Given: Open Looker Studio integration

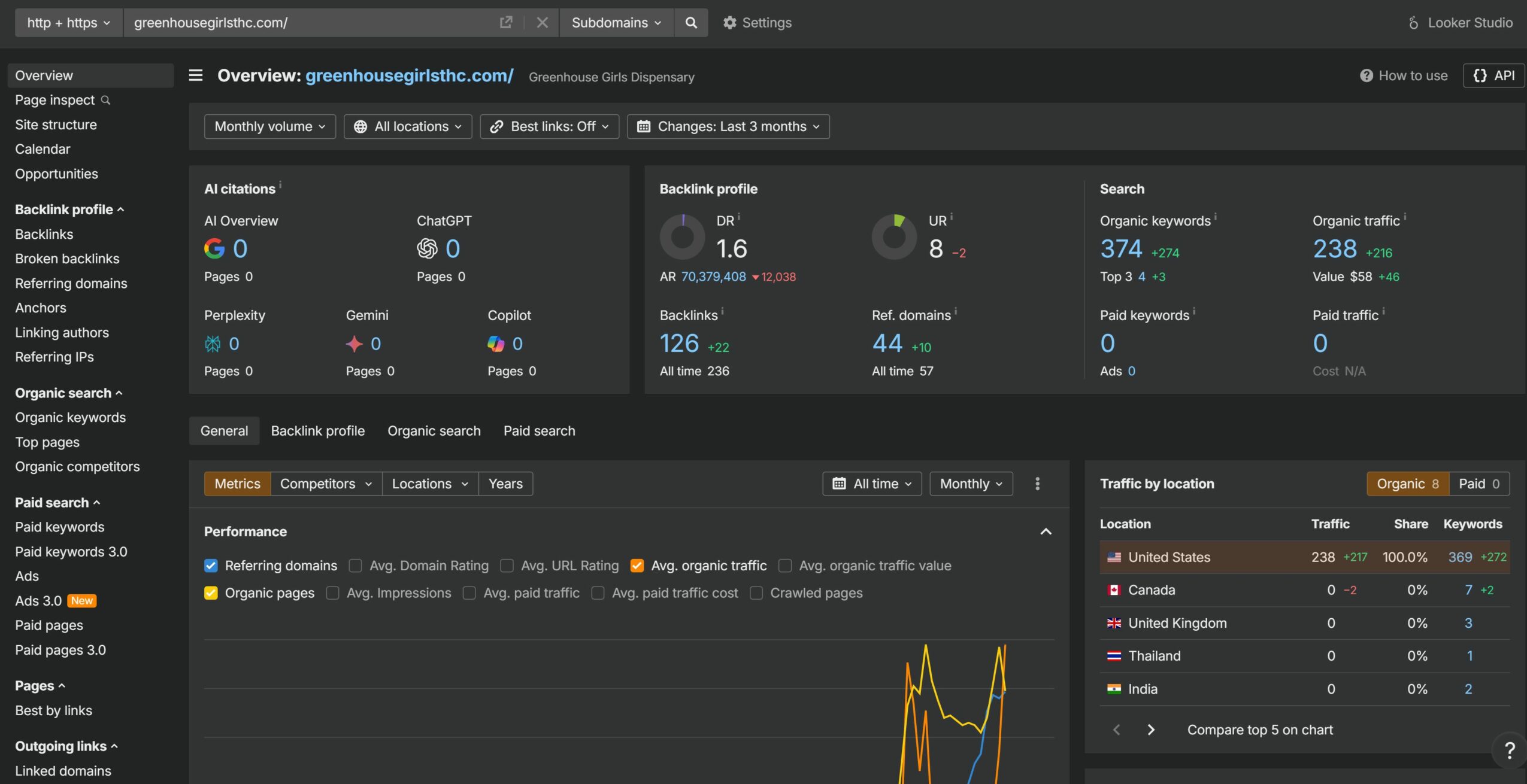Looking at the screenshot, I should coord(1460,23).
